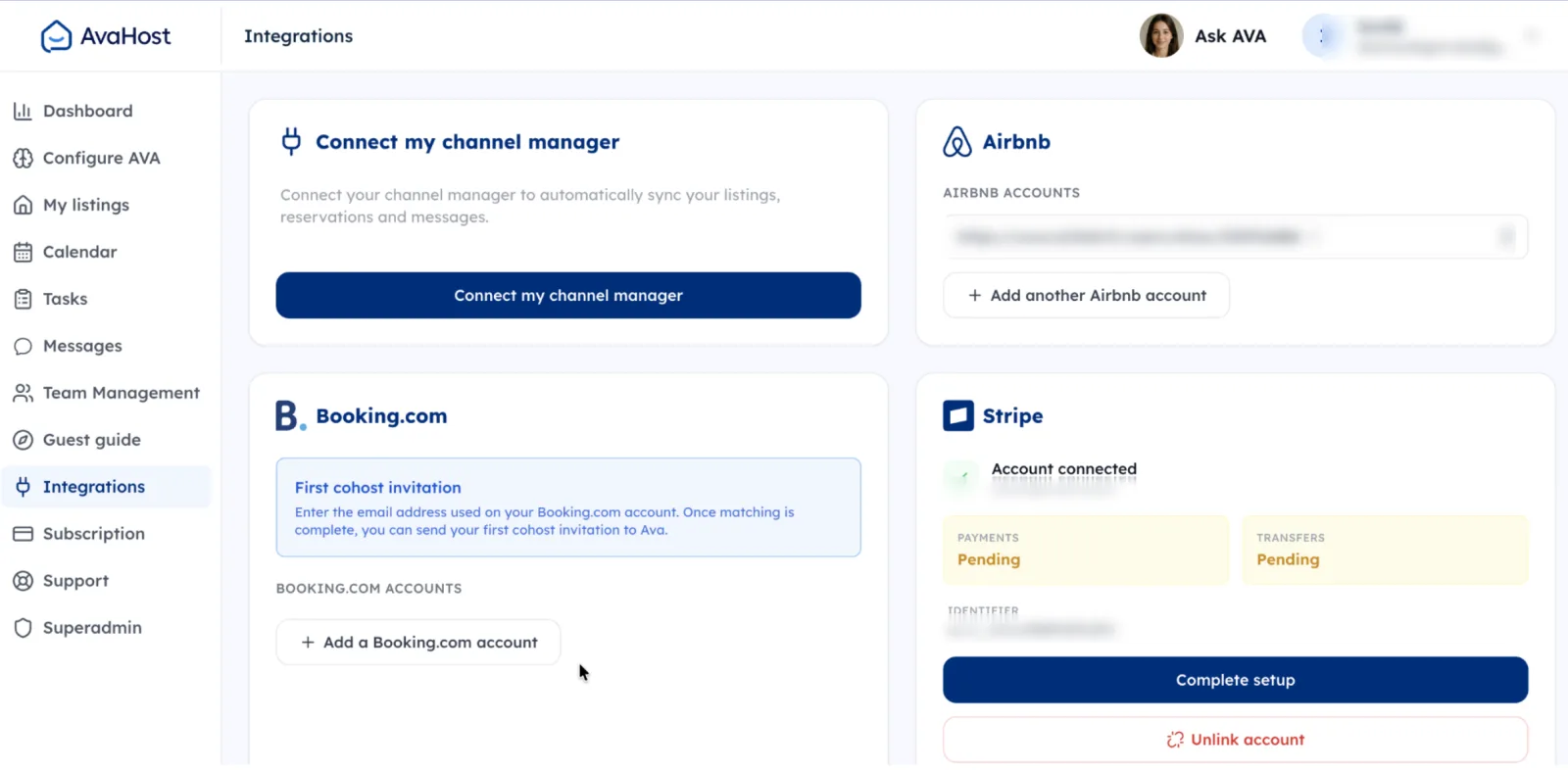Click Complete setup for Stripe

[1235, 680]
